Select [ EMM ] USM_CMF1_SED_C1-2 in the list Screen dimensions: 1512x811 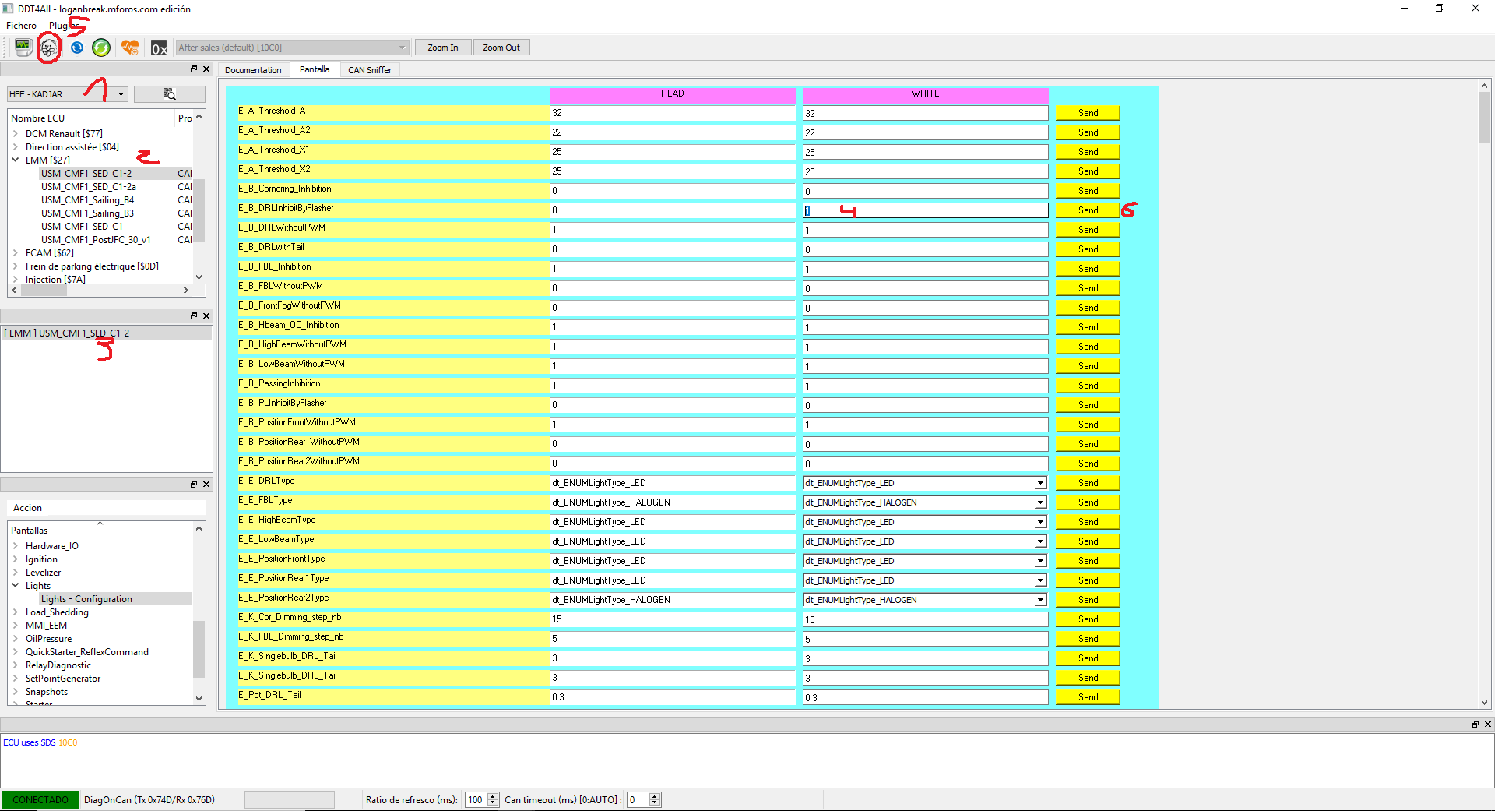pos(107,333)
